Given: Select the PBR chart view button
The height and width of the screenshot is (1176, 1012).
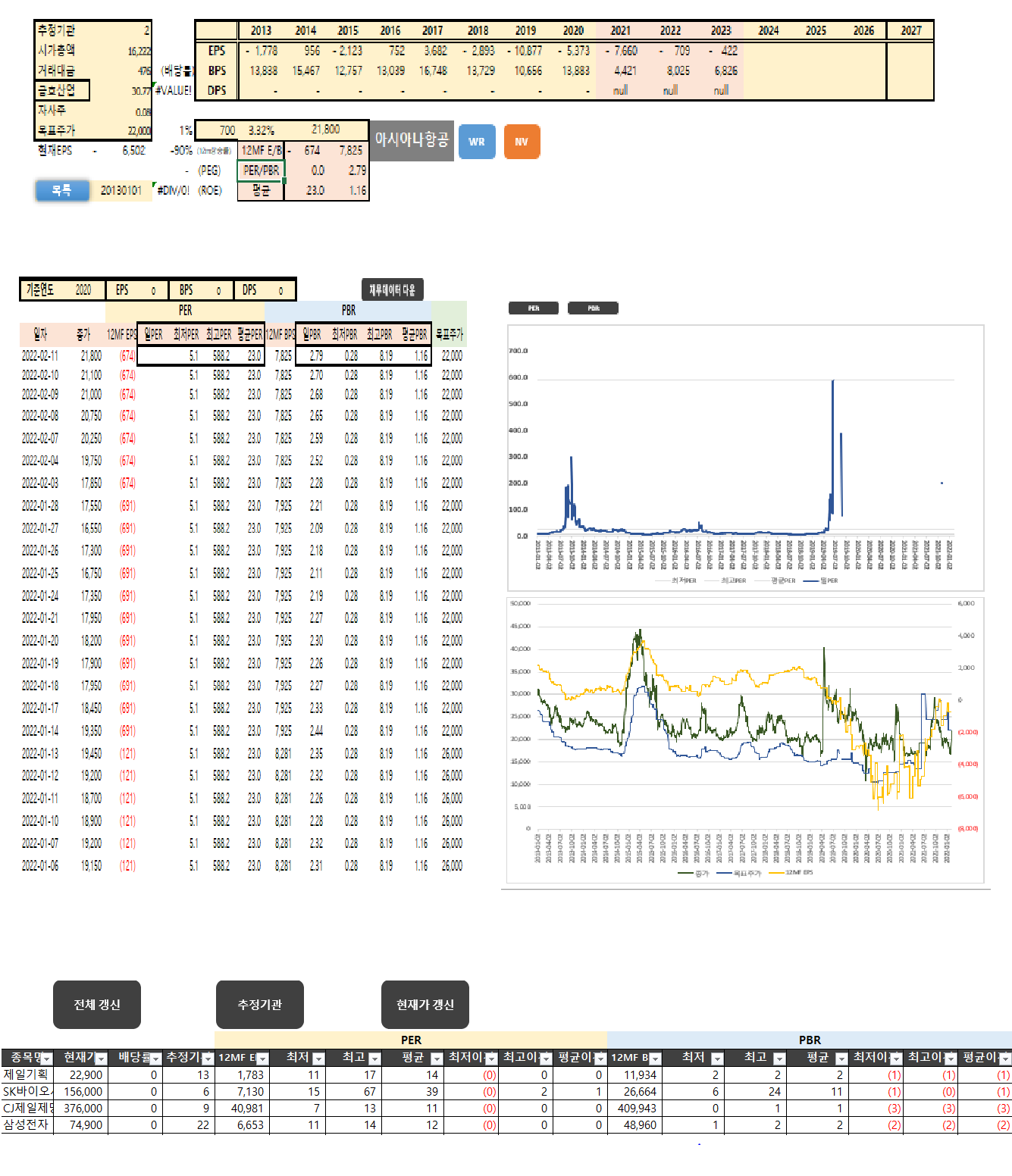Looking at the screenshot, I should coord(594,308).
